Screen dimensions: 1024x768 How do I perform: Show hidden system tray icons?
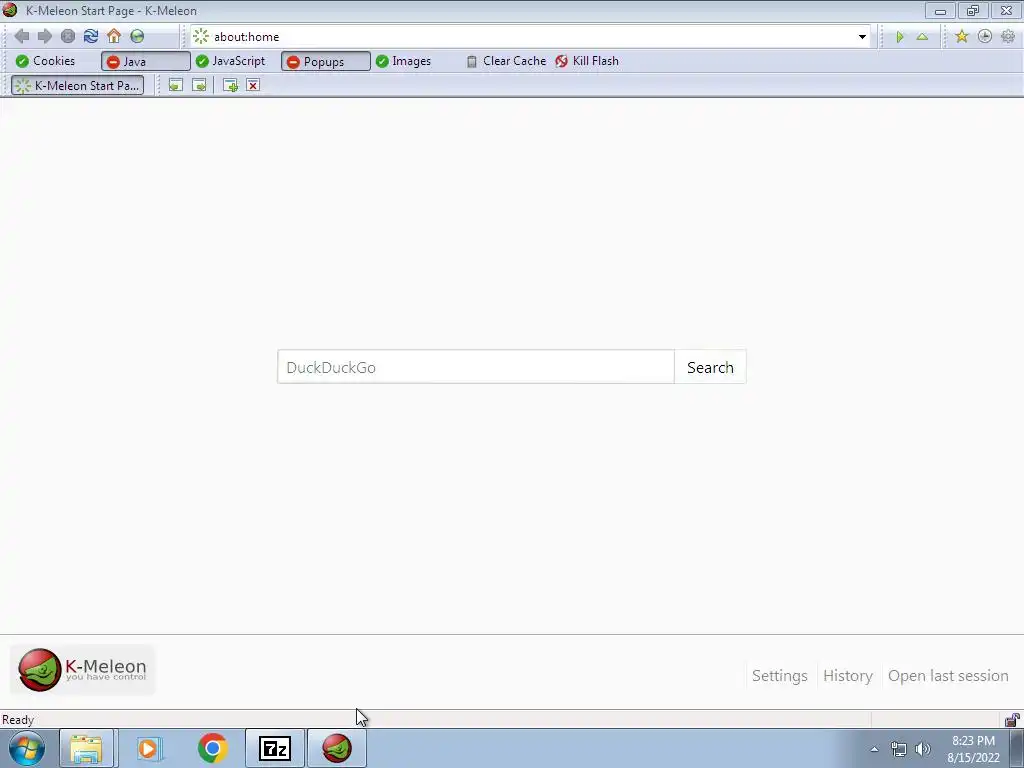(874, 749)
